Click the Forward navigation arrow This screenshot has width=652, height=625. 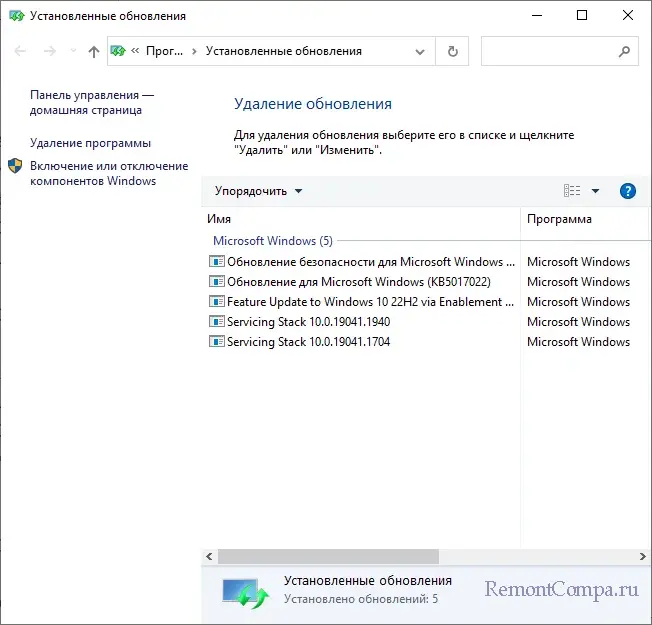tap(49, 51)
